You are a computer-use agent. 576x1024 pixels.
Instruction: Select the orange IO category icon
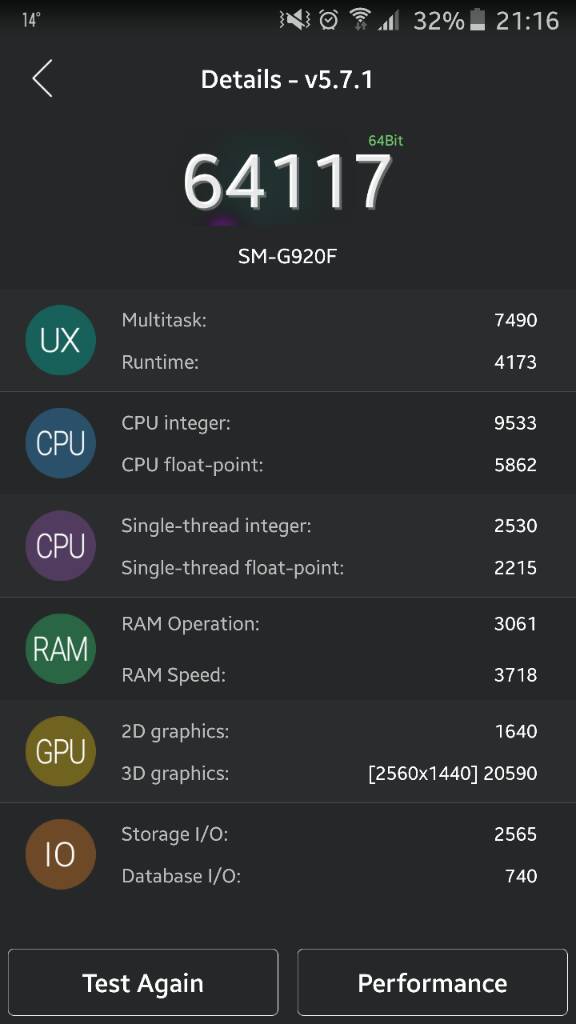click(60, 854)
